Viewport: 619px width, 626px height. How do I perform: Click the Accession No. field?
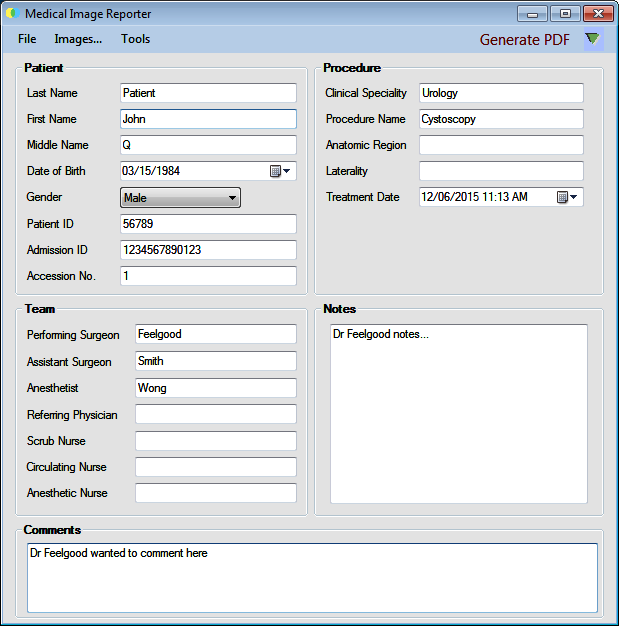tap(208, 276)
